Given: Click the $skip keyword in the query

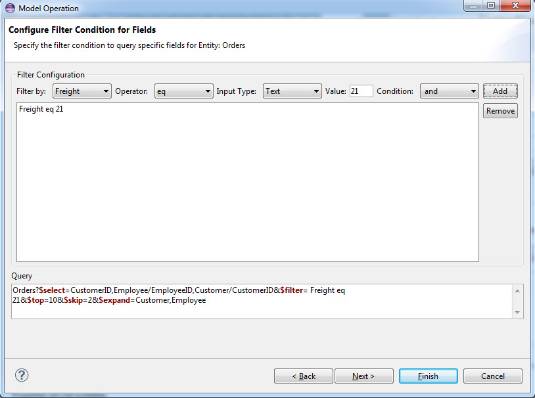Looking at the screenshot, I should pos(73,301).
